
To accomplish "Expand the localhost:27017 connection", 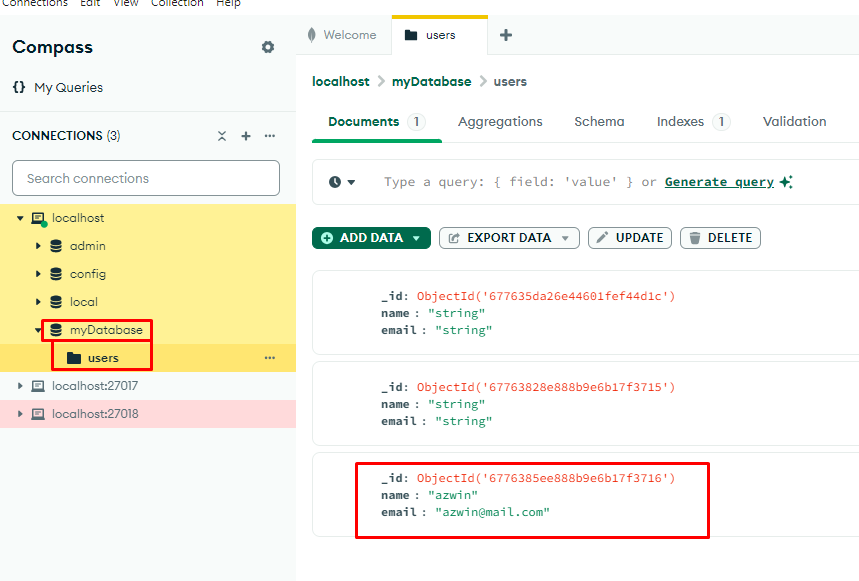I will click(x=20, y=386).
